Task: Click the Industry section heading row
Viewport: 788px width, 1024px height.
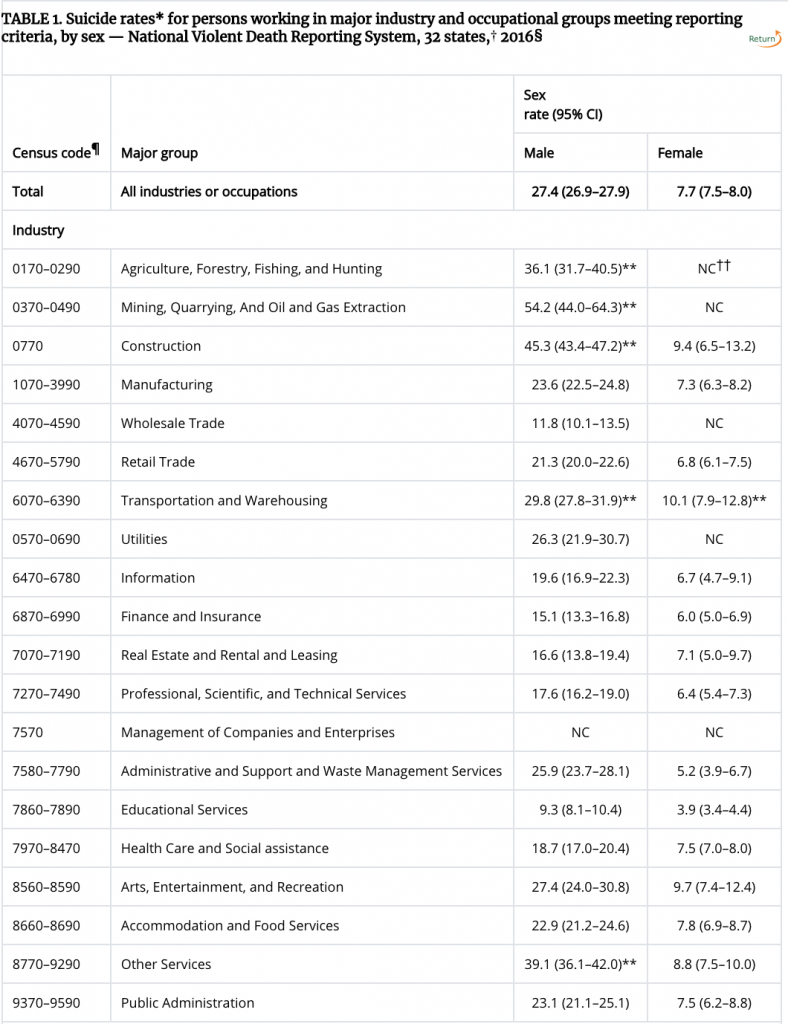Action: [38, 230]
